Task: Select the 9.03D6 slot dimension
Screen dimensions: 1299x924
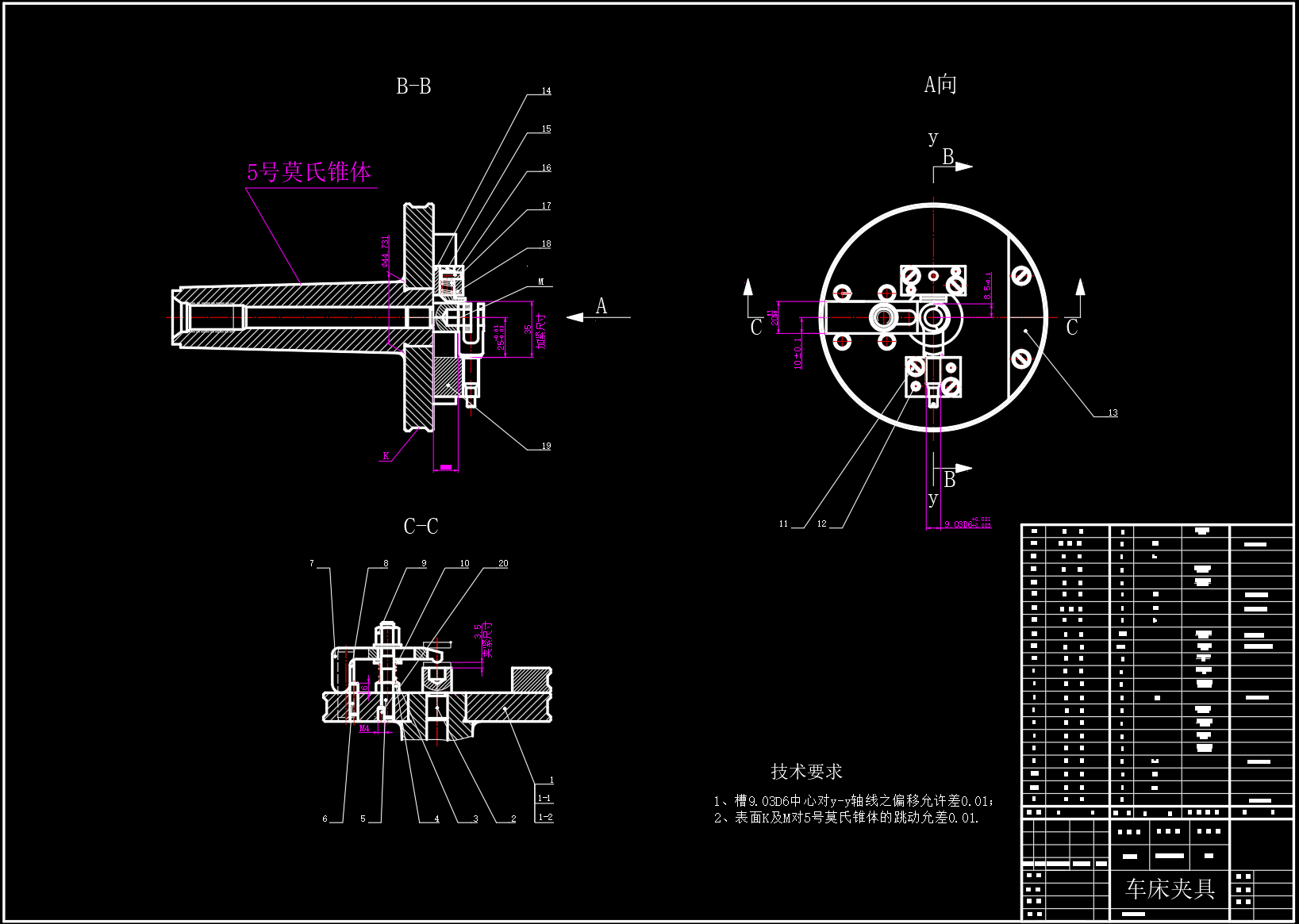Action: (x=967, y=524)
